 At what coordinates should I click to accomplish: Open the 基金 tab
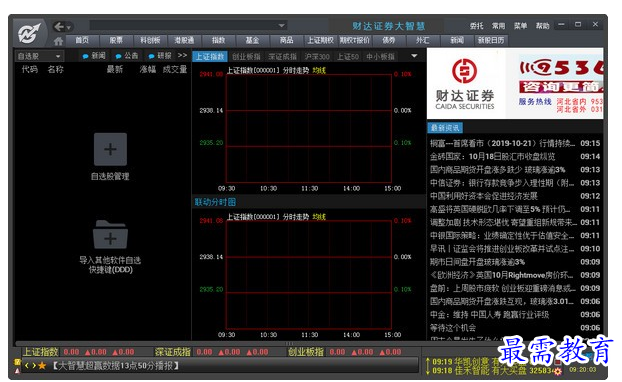[252, 40]
